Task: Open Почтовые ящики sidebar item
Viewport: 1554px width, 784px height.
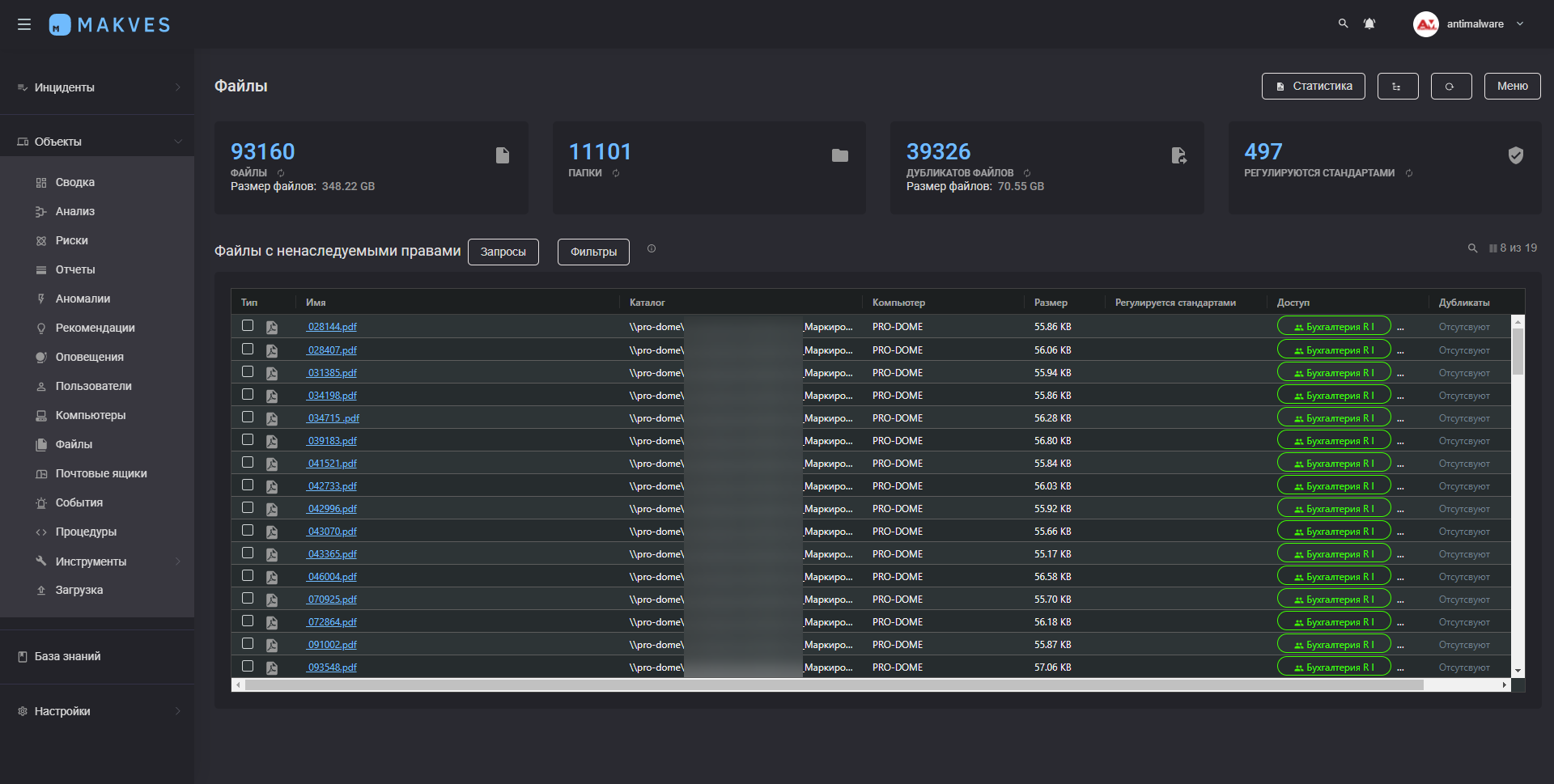Action: pos(101,473)
